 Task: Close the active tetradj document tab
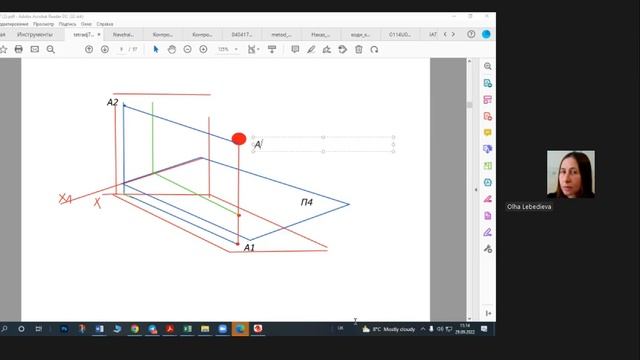(99, 35)
